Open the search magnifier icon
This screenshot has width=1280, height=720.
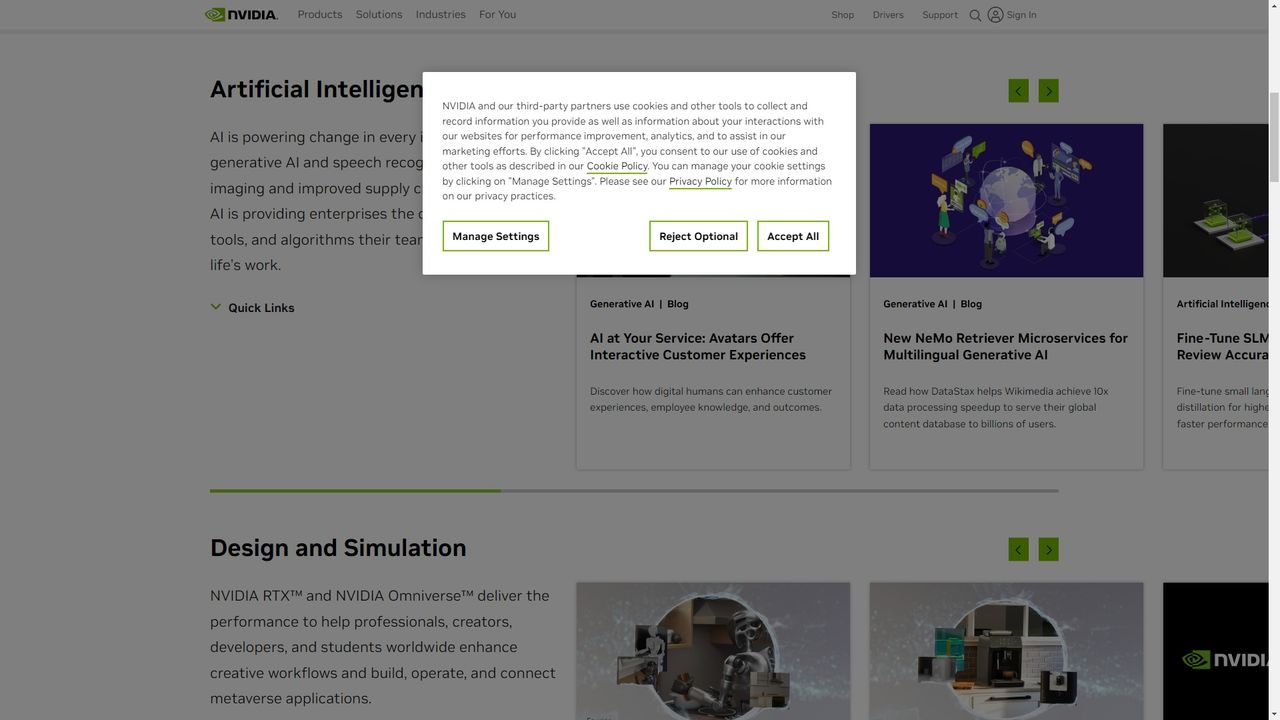click(975, 15)
